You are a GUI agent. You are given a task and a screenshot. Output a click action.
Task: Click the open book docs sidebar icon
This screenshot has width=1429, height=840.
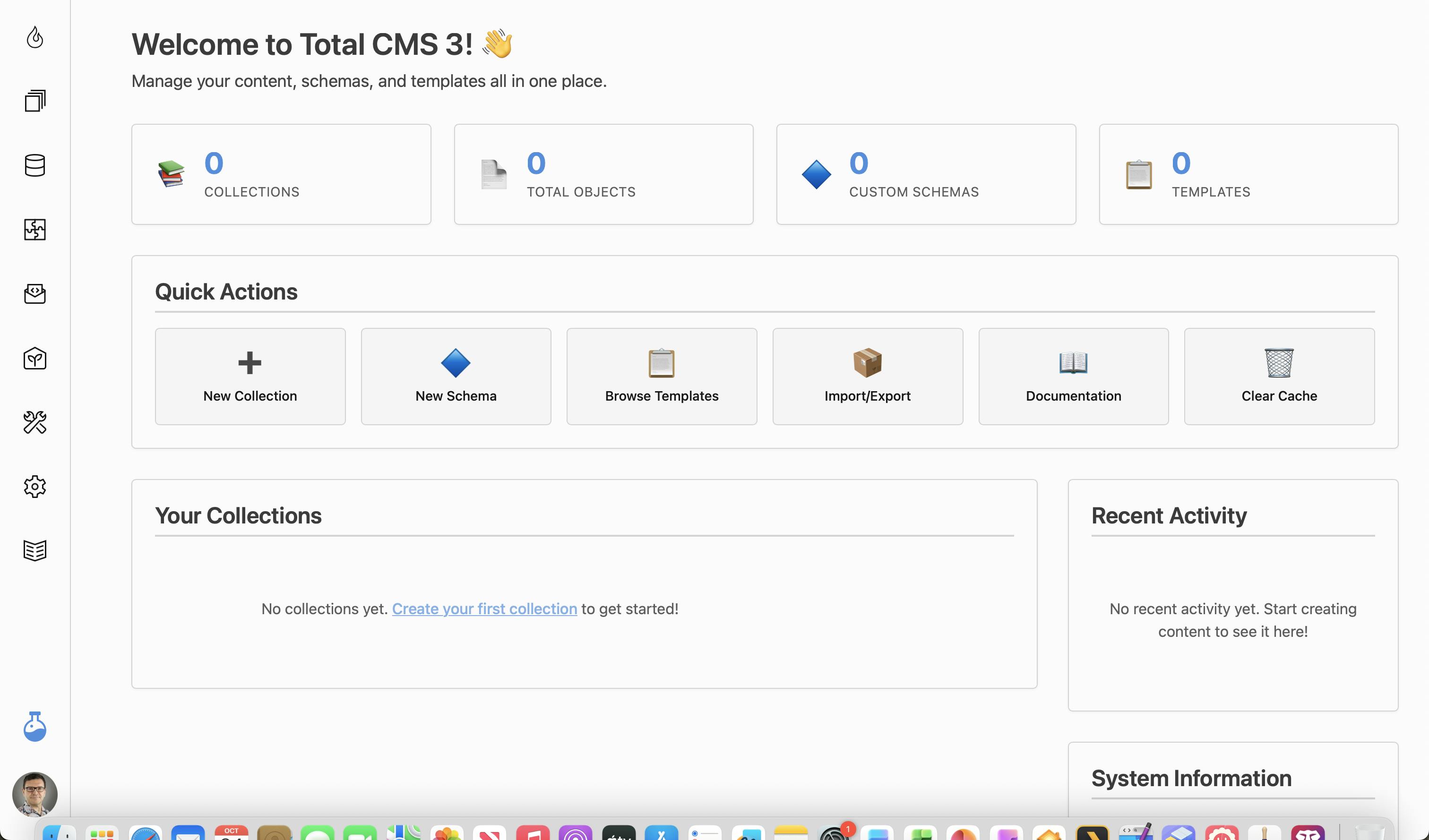[x=34, y=550]
